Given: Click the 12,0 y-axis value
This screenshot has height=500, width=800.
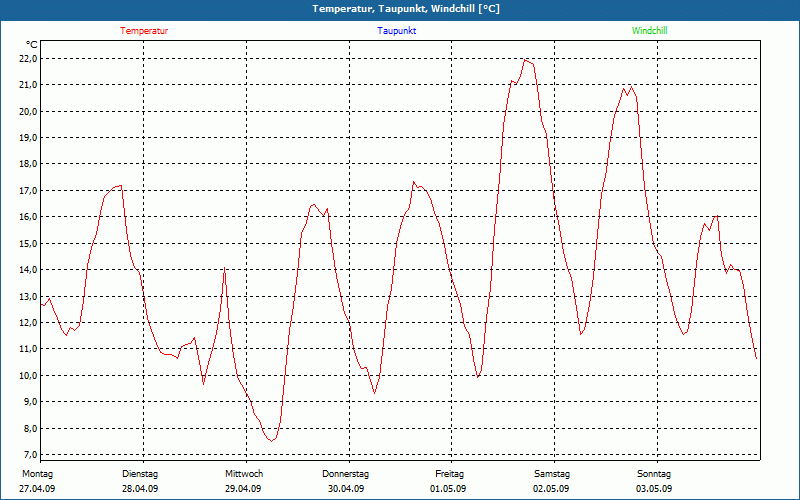Looking at the screenshot, I should pos(28,322).
